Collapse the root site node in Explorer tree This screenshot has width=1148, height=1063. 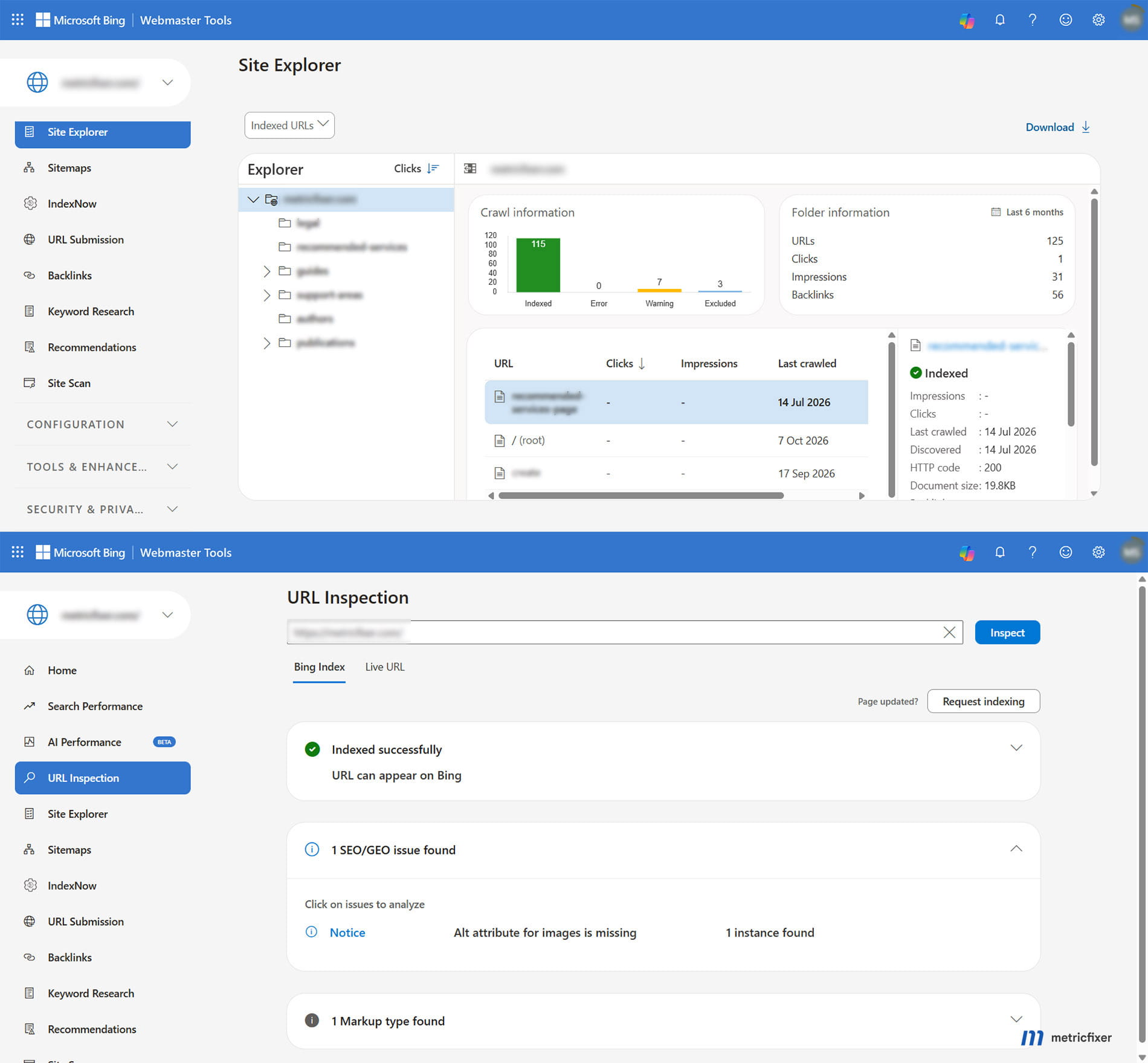coord(253,199)
